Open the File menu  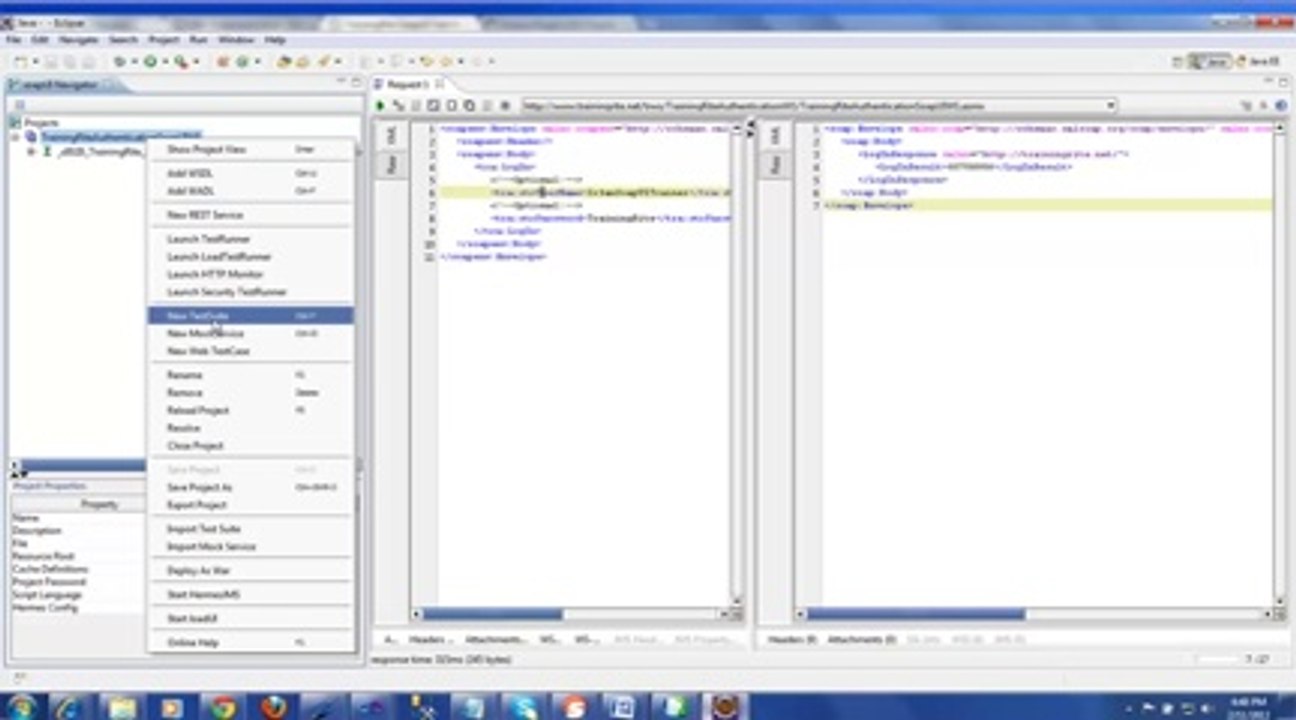[x=14, y=40]
